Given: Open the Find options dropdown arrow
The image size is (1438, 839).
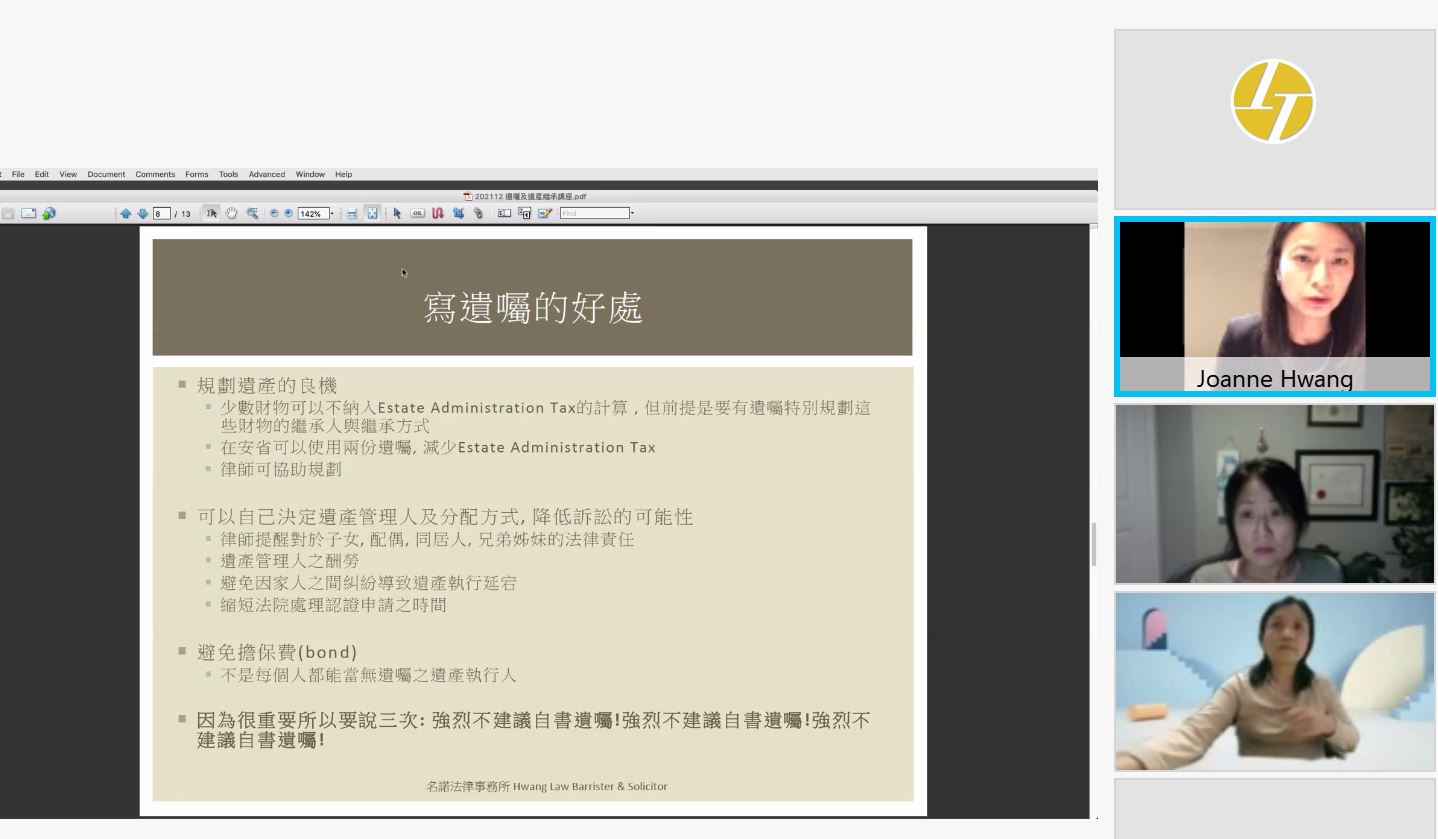Looking at the screenshot, I should click(x=632, y=213).
